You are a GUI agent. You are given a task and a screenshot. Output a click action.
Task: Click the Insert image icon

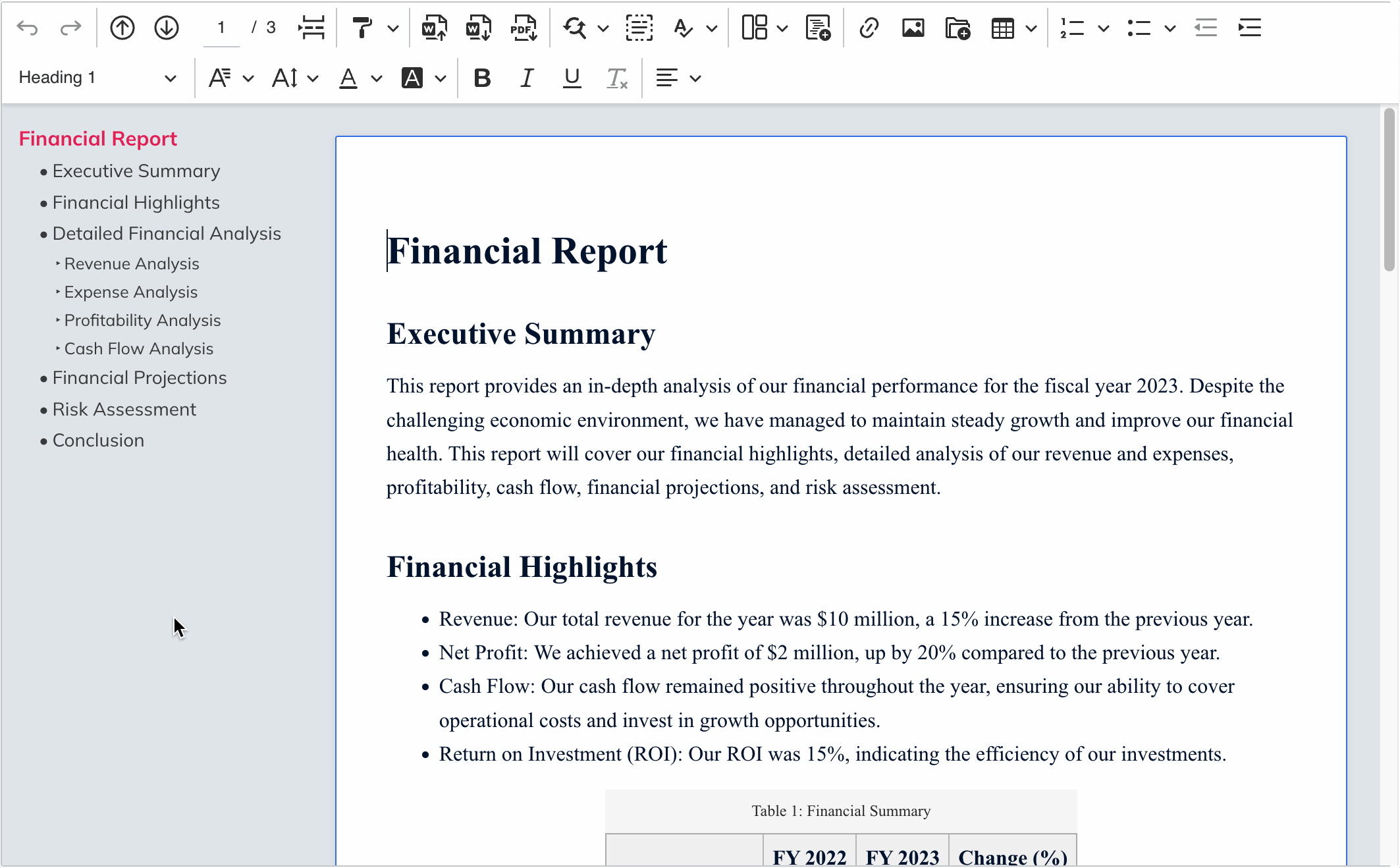tap(913, 28)
